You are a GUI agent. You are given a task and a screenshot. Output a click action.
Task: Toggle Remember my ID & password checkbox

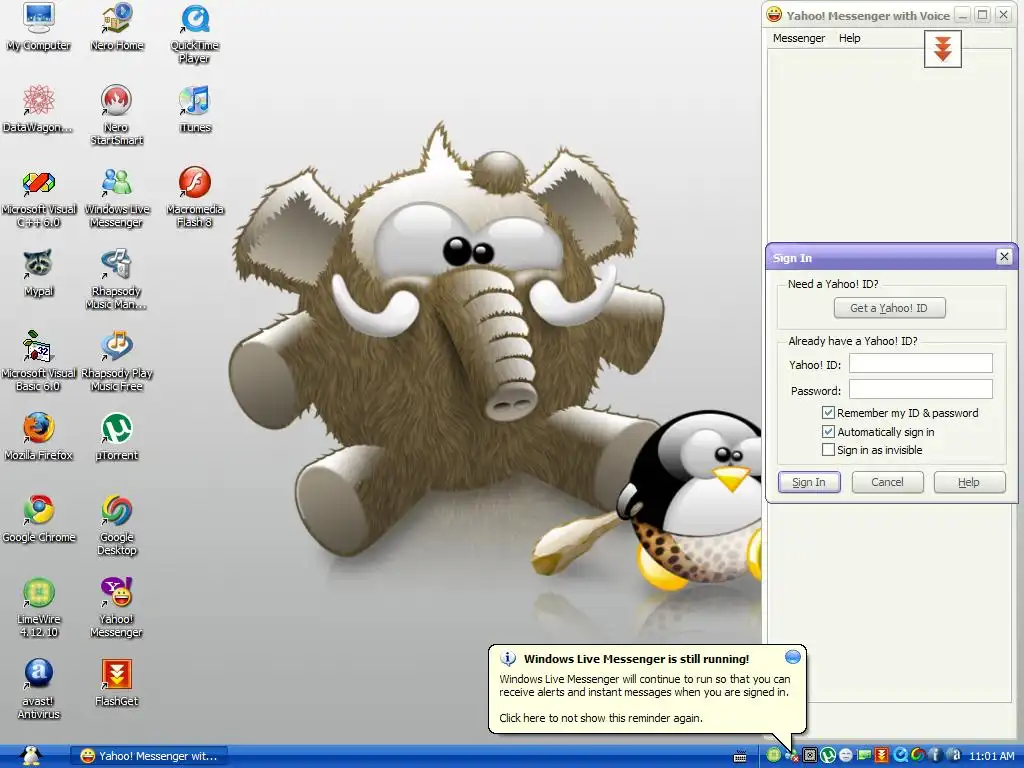point(828,413)
